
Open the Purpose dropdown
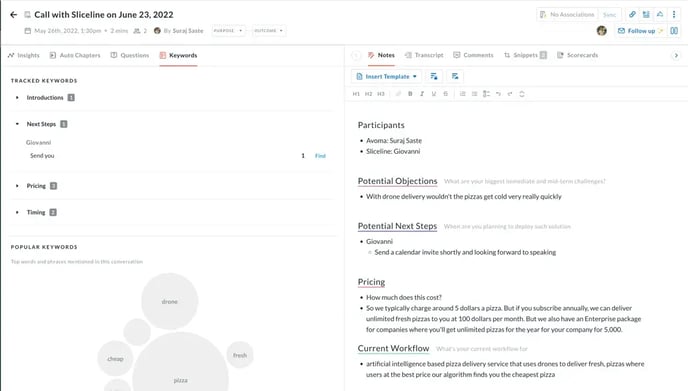228,31
